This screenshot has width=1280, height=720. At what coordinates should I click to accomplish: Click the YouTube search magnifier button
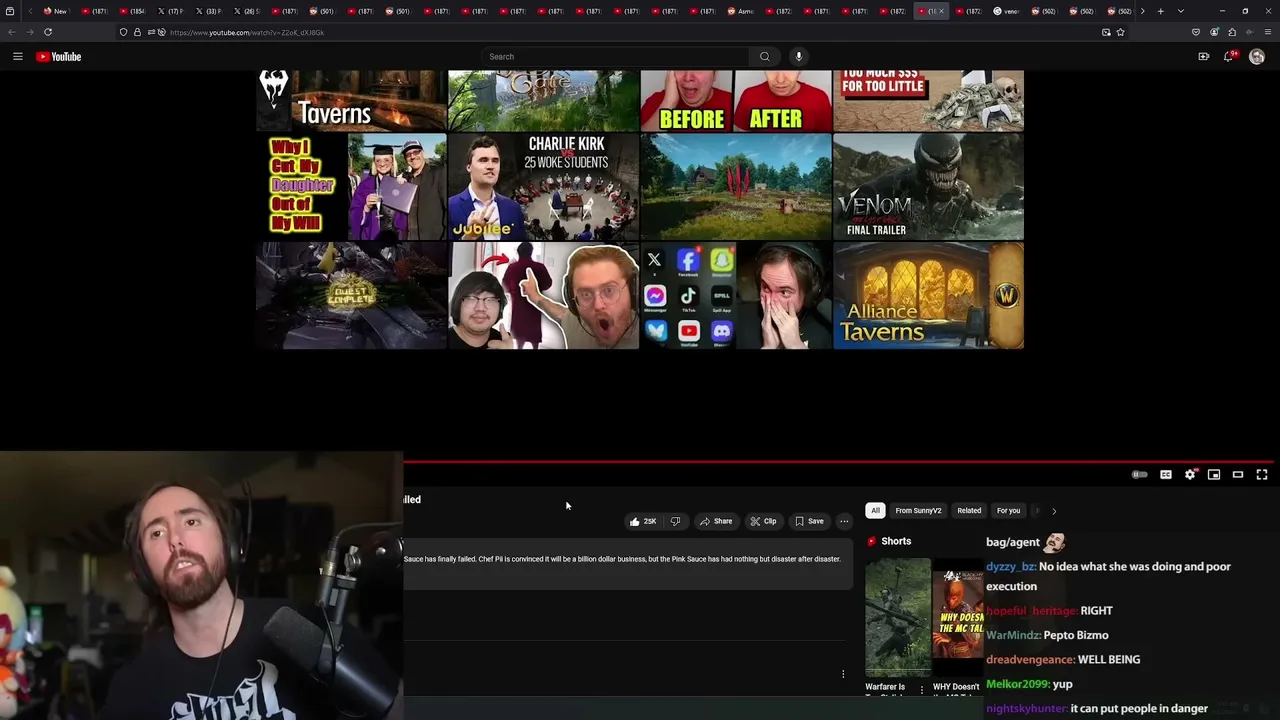click(765, 57)
